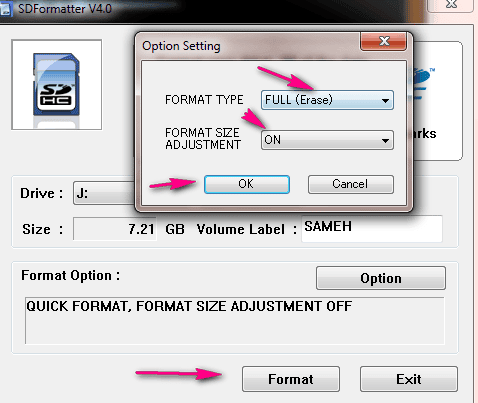Viewport: 478px width, 403px height.
Task: Open the Option button in Format Option
Action: click(x=381, y=278)
